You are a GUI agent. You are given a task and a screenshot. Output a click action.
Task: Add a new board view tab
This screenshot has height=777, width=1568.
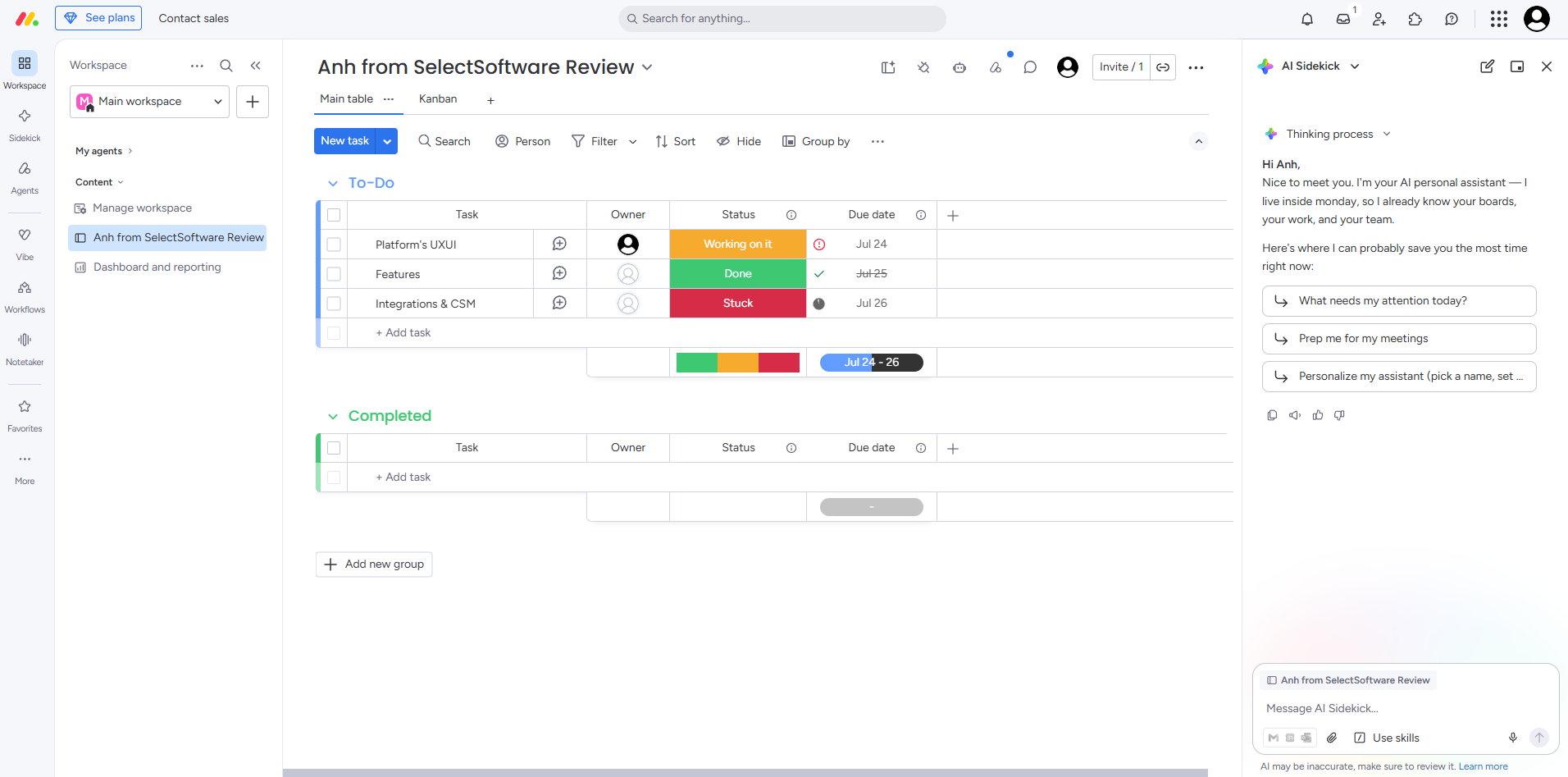click(x=490, y=100)
